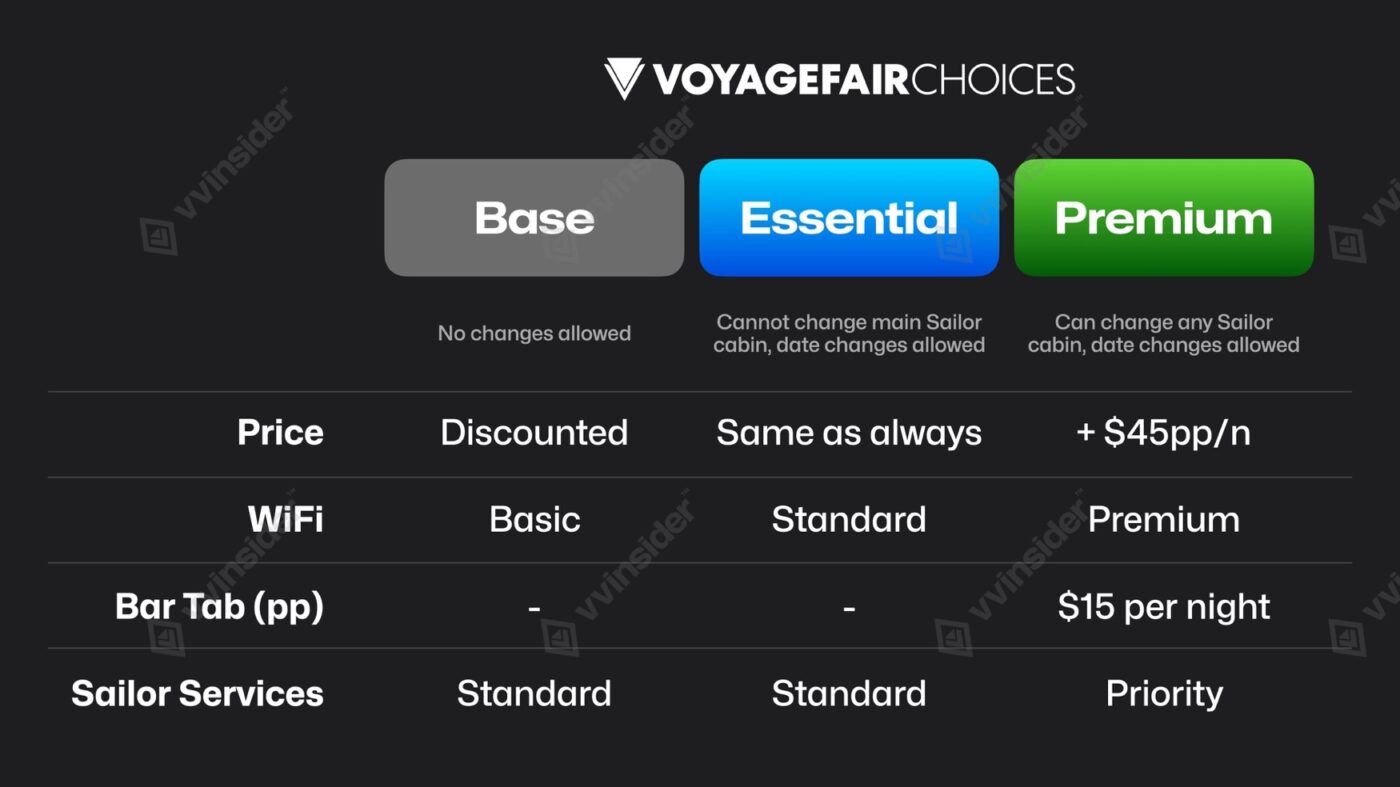Image resolution: width=1400 pixels, height=787 pixels.
Task: Click the Basic WiFi value
Action: coord(534,520)
